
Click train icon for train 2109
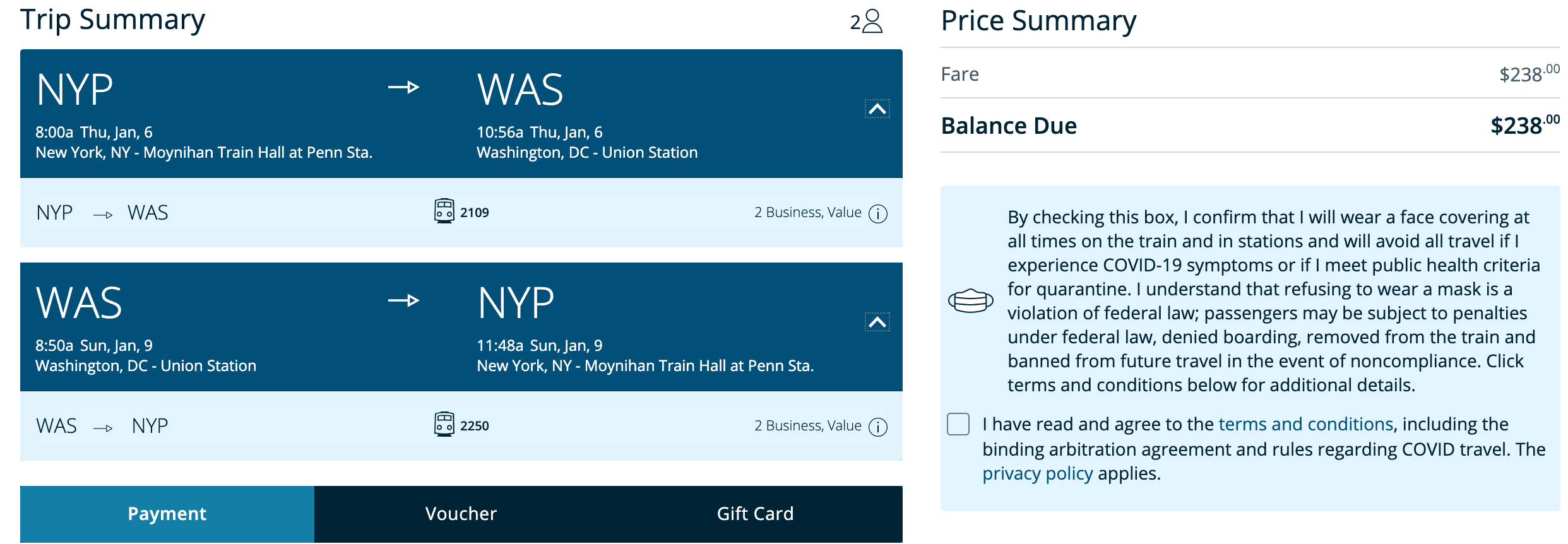pos(444,211)
